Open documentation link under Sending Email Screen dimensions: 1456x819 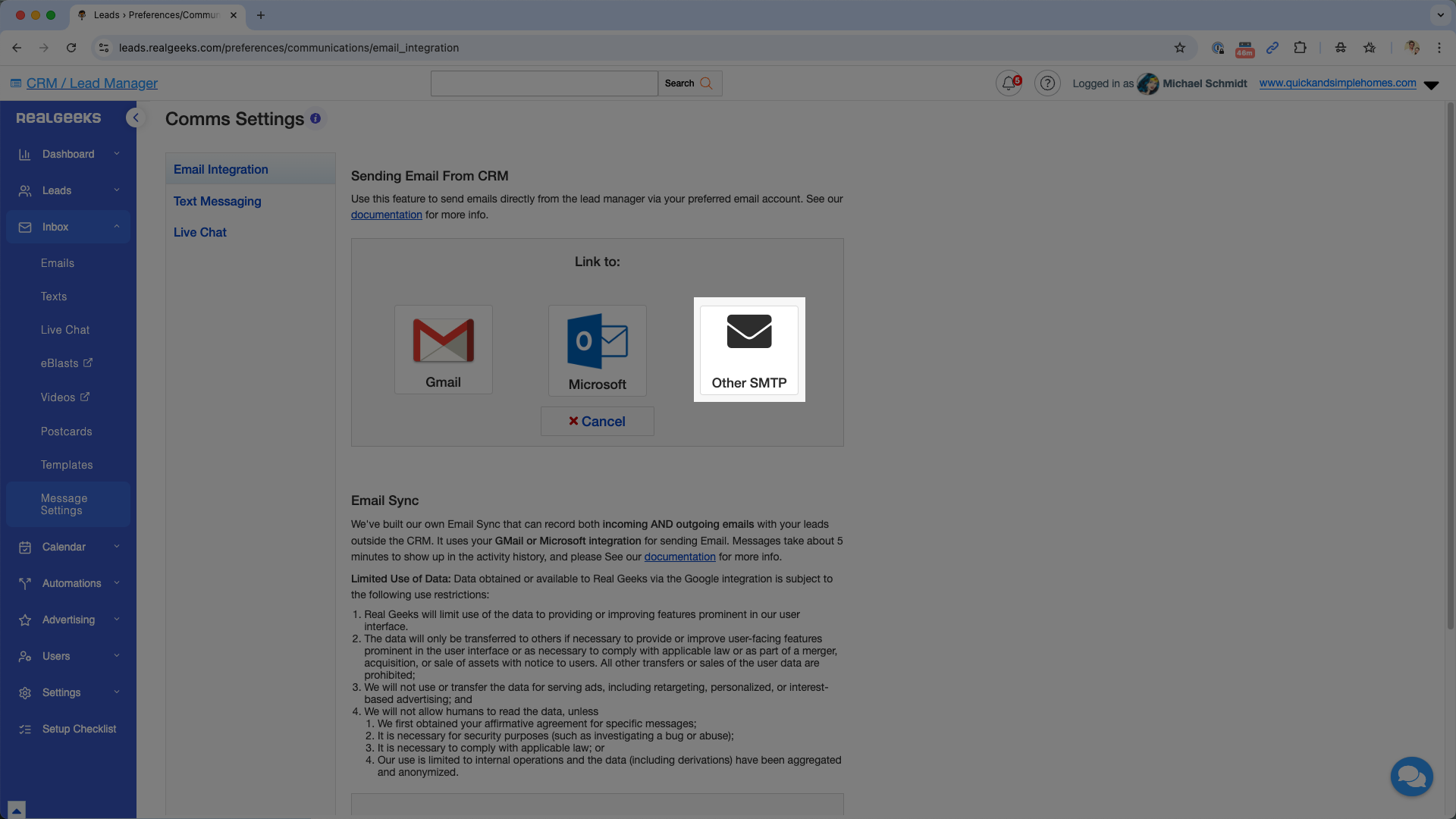[386, 215]
